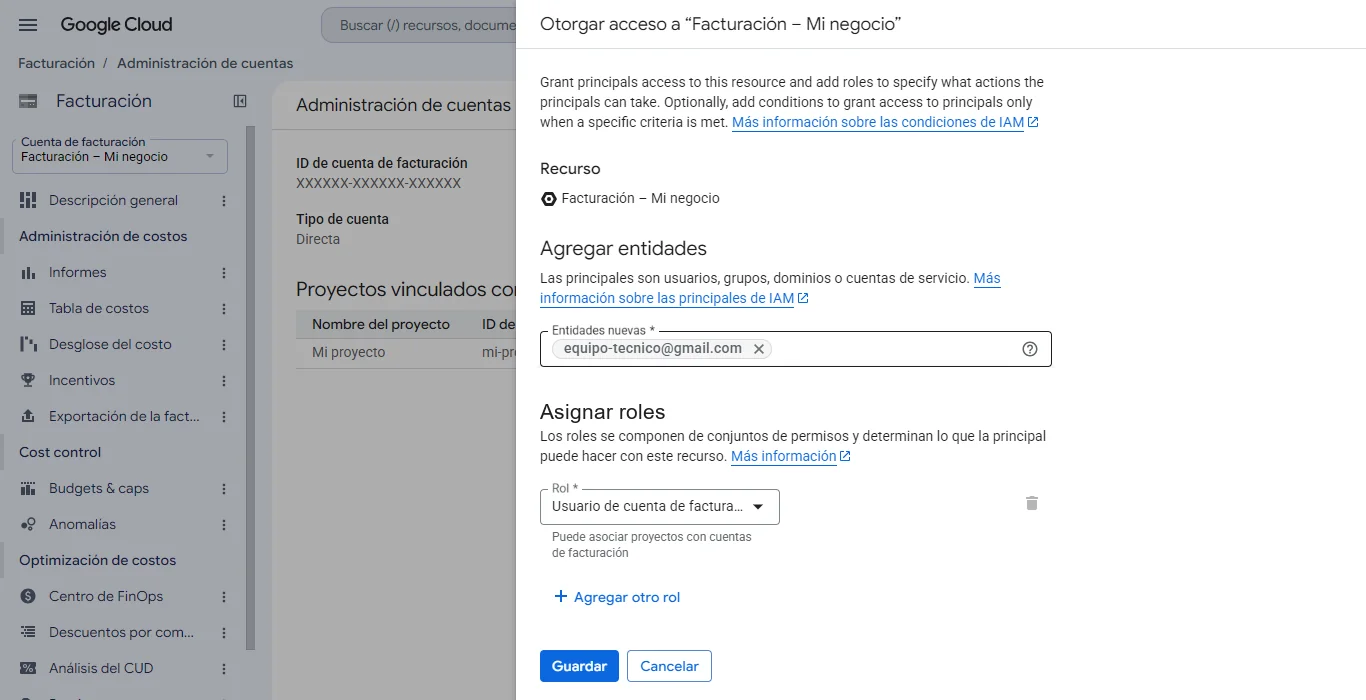Open more options for Desglose del costo
The height and width of the screenshot is (700, 1366).
(224, 345)
